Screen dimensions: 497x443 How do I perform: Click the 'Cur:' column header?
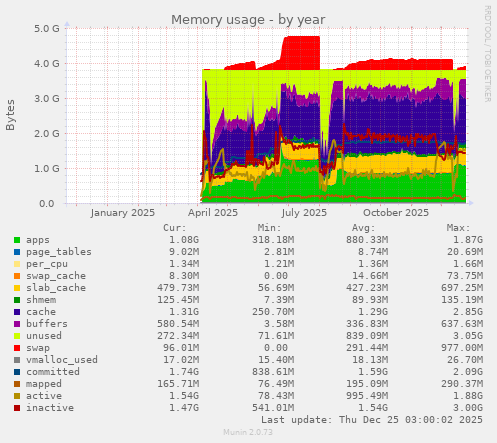point(175,228)
